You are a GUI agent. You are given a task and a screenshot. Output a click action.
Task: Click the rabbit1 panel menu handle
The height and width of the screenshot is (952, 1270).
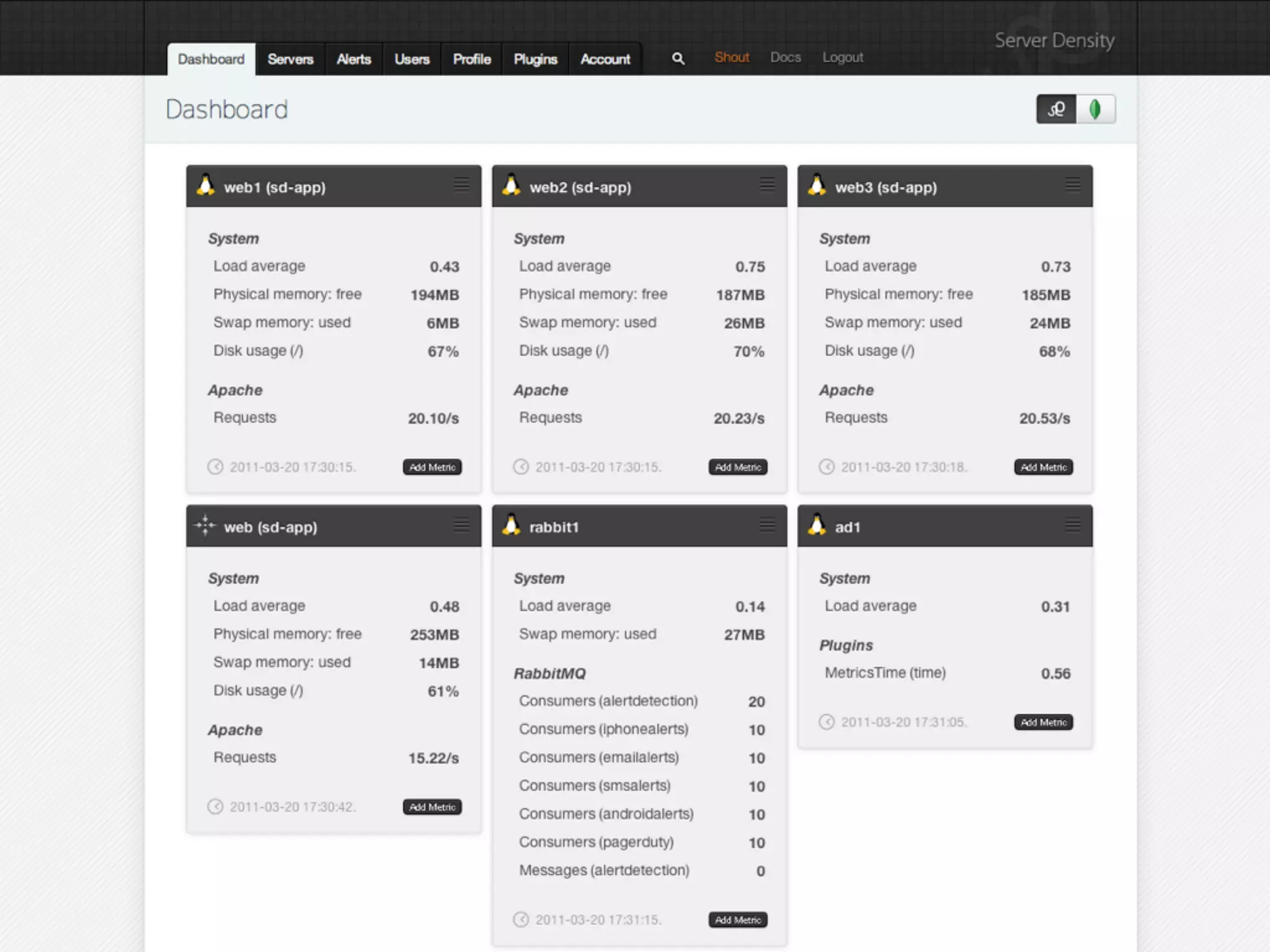tap(767, 525)
